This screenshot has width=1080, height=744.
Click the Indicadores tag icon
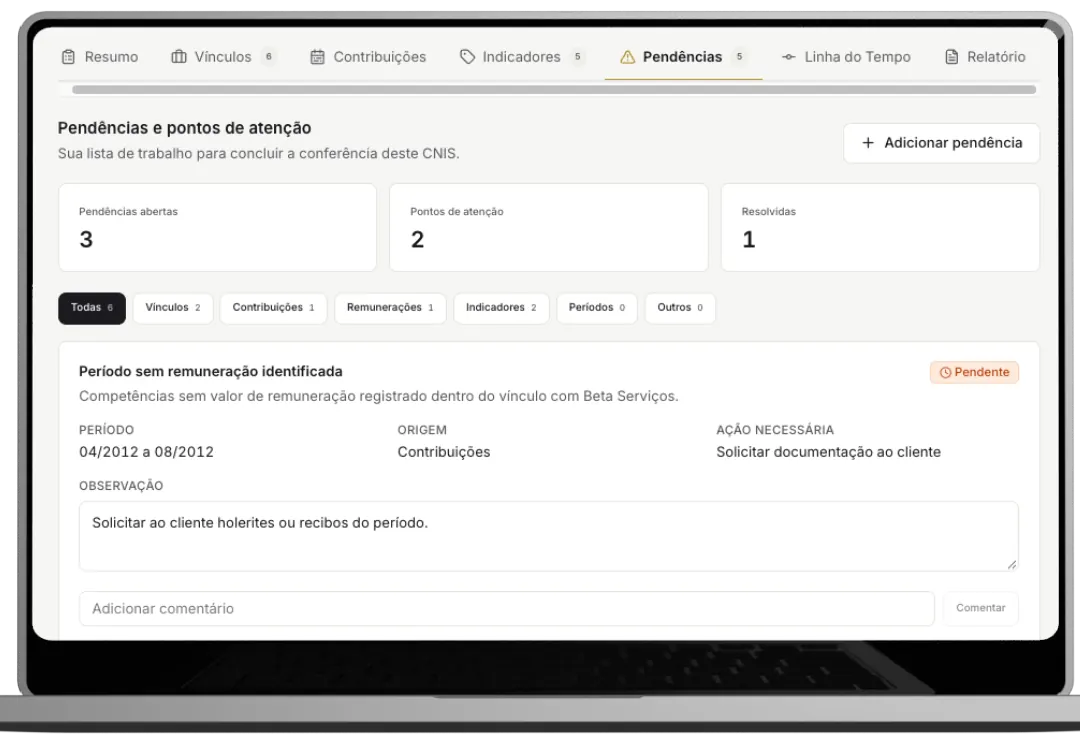click(x=467, y=56)
